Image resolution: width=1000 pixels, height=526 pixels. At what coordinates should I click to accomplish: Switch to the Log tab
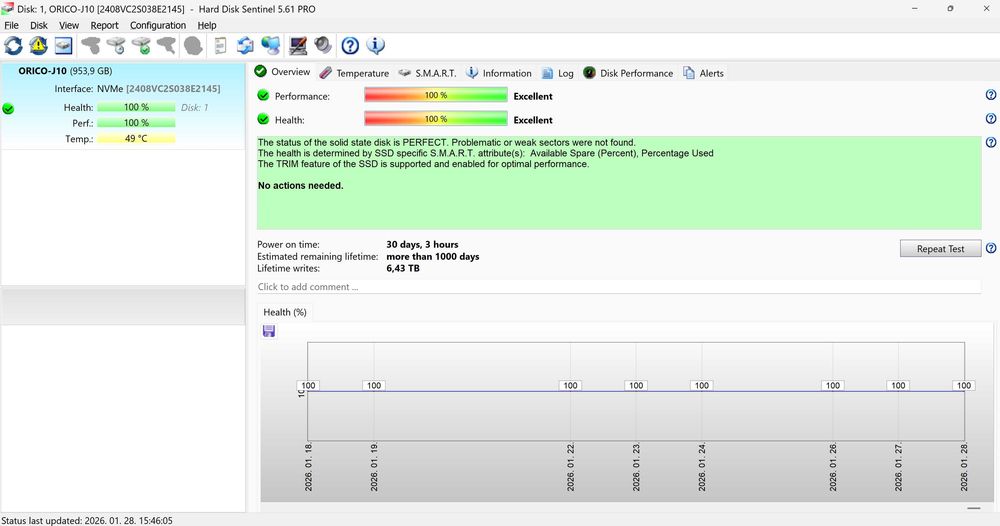557,73
